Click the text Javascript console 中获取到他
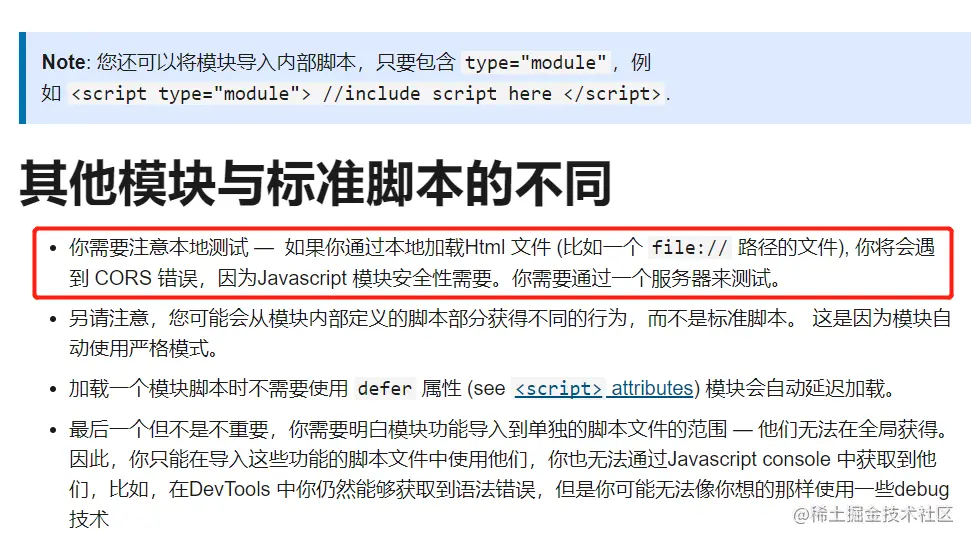Viewport: 971px width, 542px height. coord(801,459)
